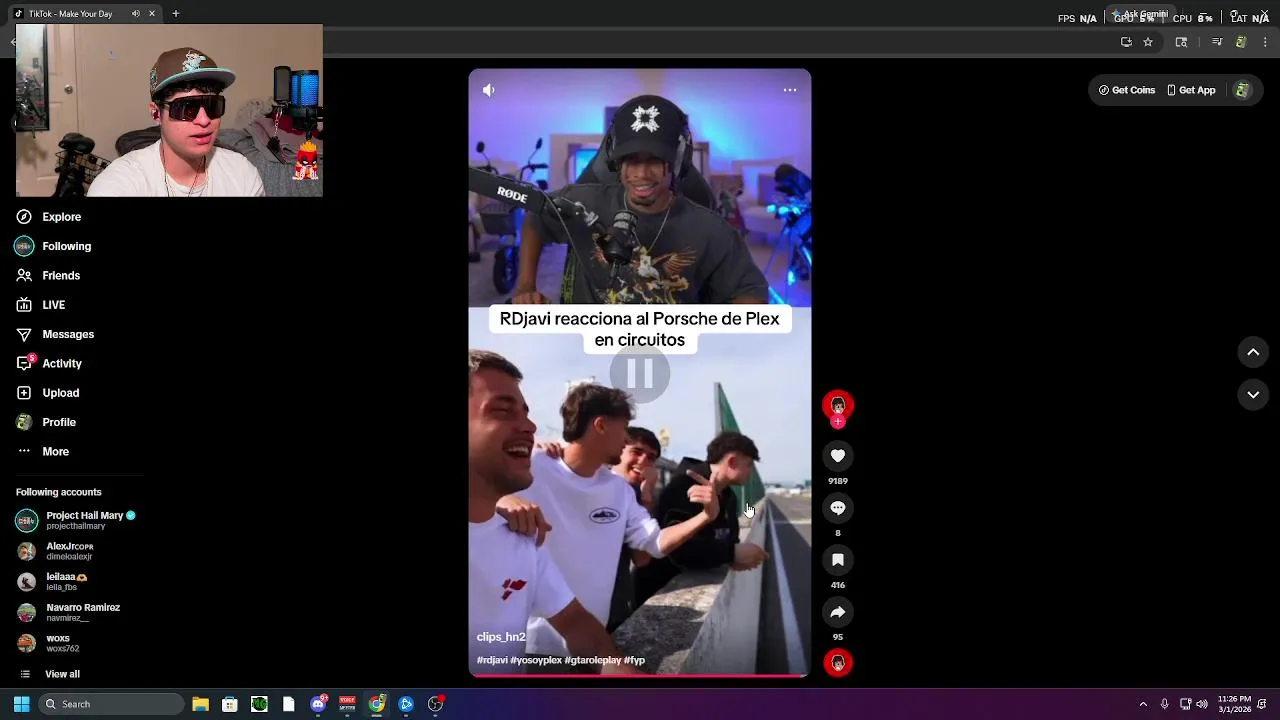Open the Windows Start menu
Viewport: 1280px width, 720px height.
(x=21, y=704)
